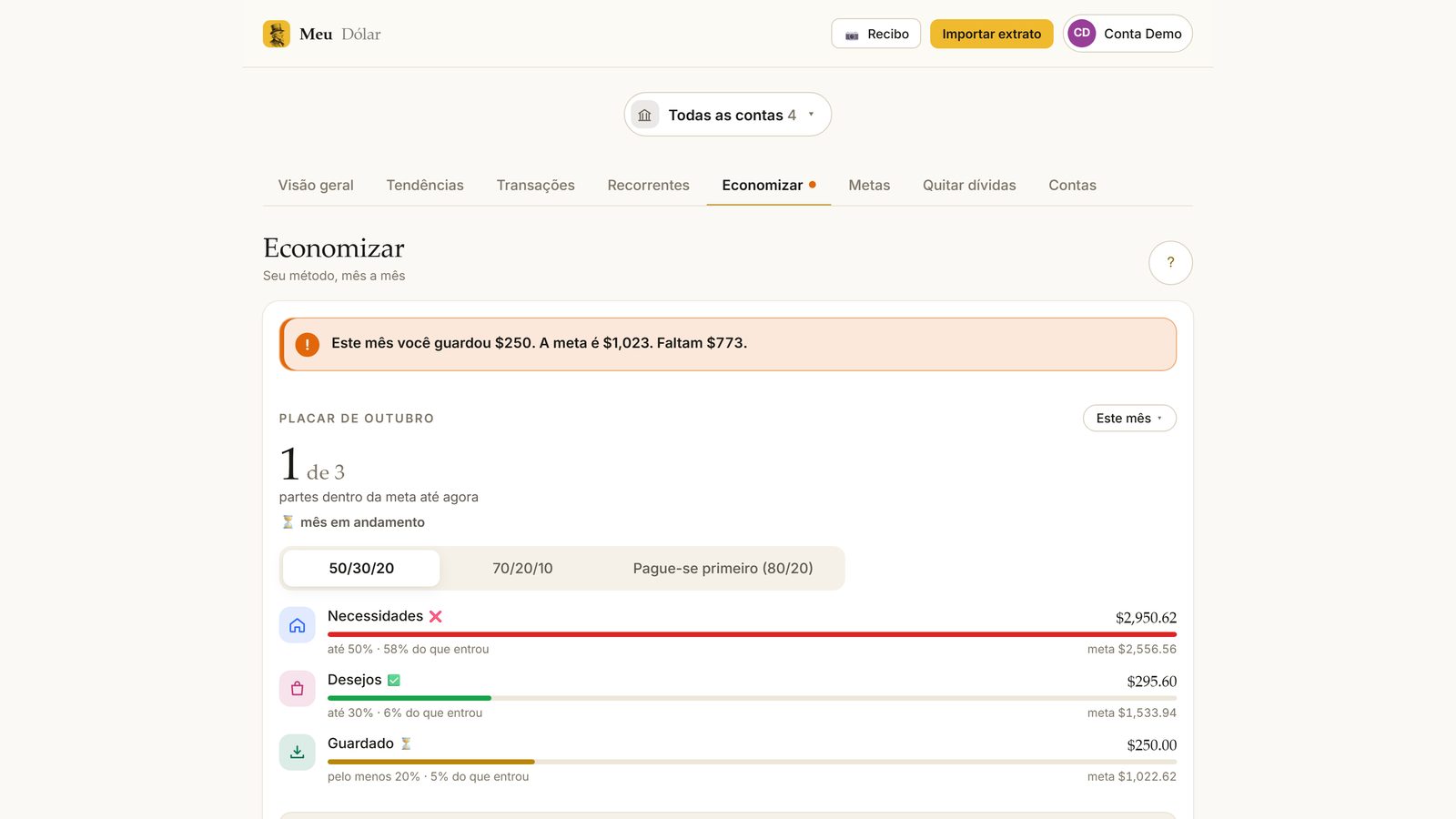Click the meta $1,533.94 value

point(1132,713)
